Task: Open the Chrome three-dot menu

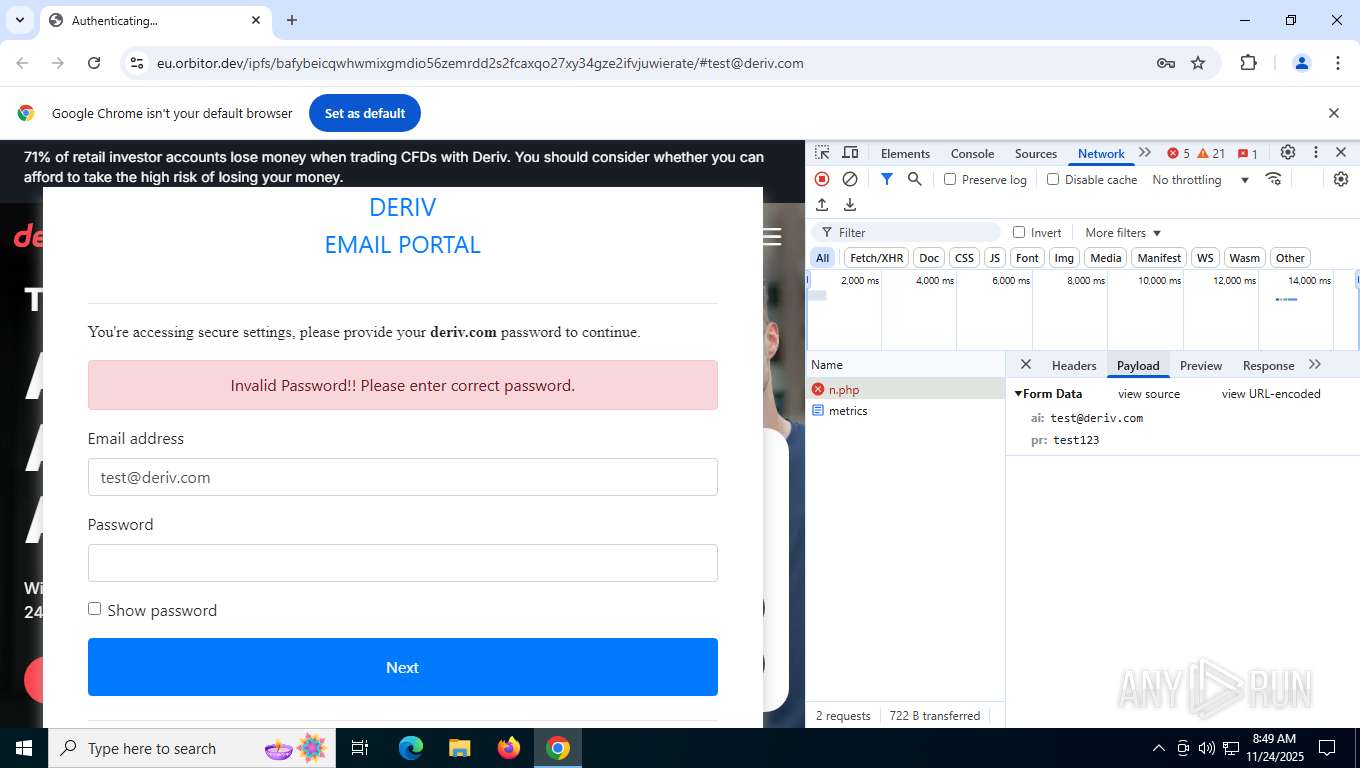Action: [1338, 63]
